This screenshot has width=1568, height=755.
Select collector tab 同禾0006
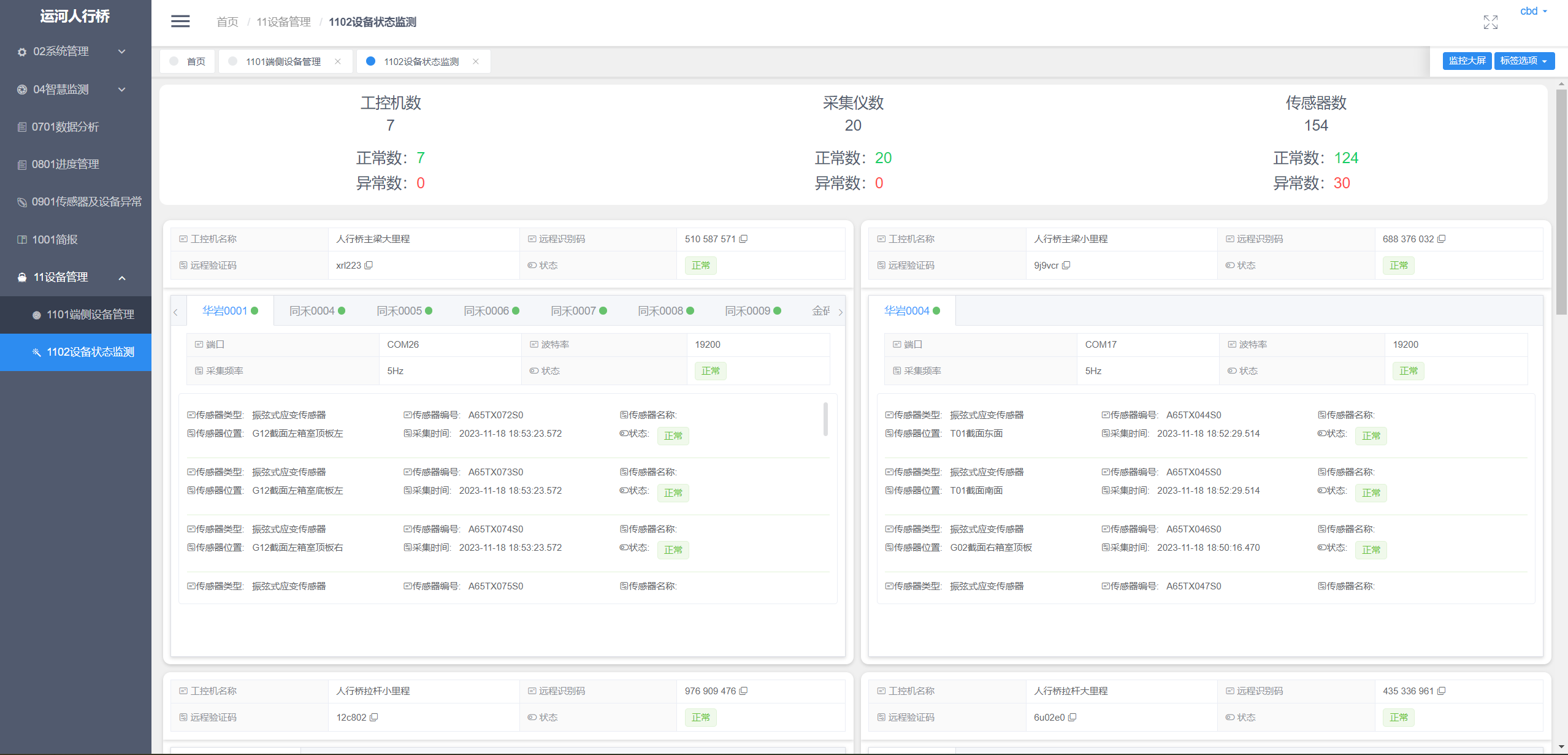(x=491, y=311)
